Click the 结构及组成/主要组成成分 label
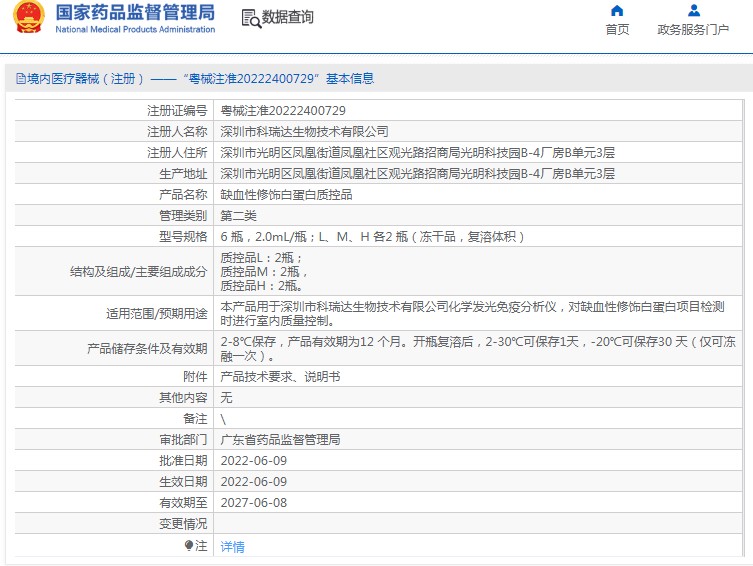The image size is (753, 566). click(x=138, y=272)
